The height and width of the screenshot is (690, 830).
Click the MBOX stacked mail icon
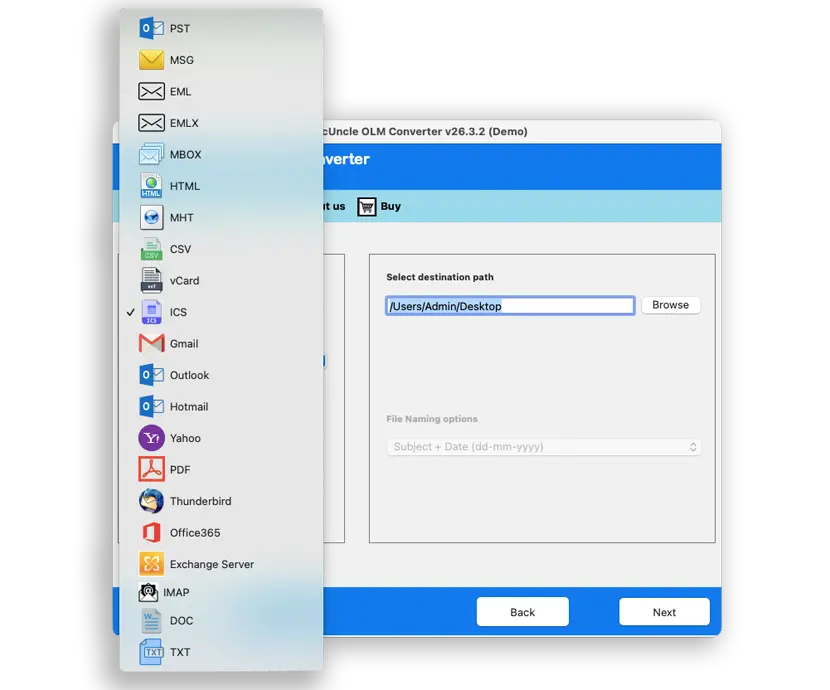(x=151, y=155)
